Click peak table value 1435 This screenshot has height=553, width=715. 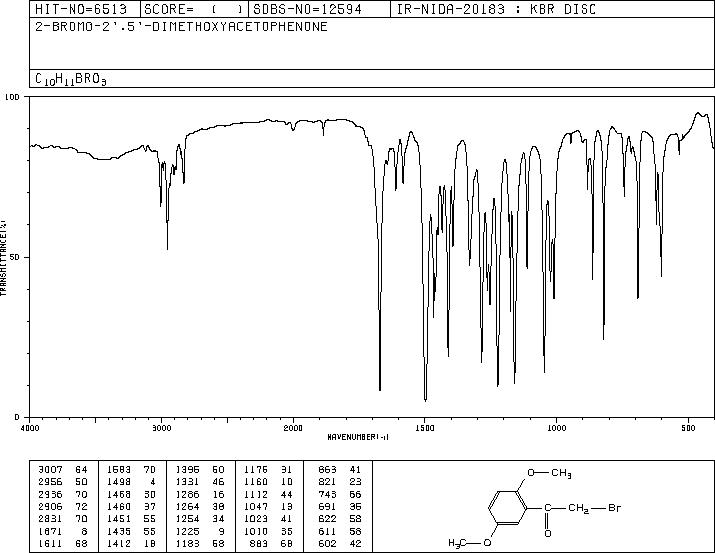pos(119,531)
